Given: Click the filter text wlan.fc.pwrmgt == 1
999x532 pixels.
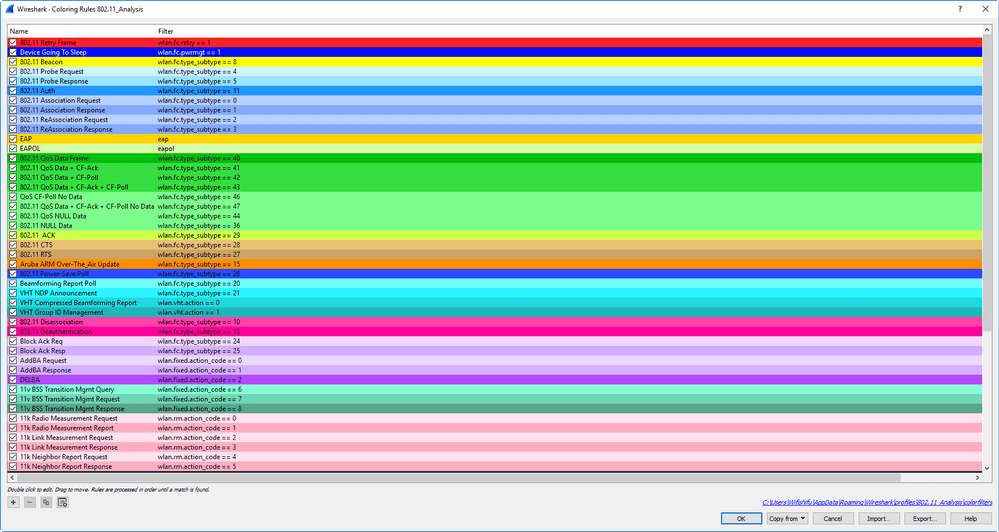Looking at the screenshot, I should click(189, 52).
